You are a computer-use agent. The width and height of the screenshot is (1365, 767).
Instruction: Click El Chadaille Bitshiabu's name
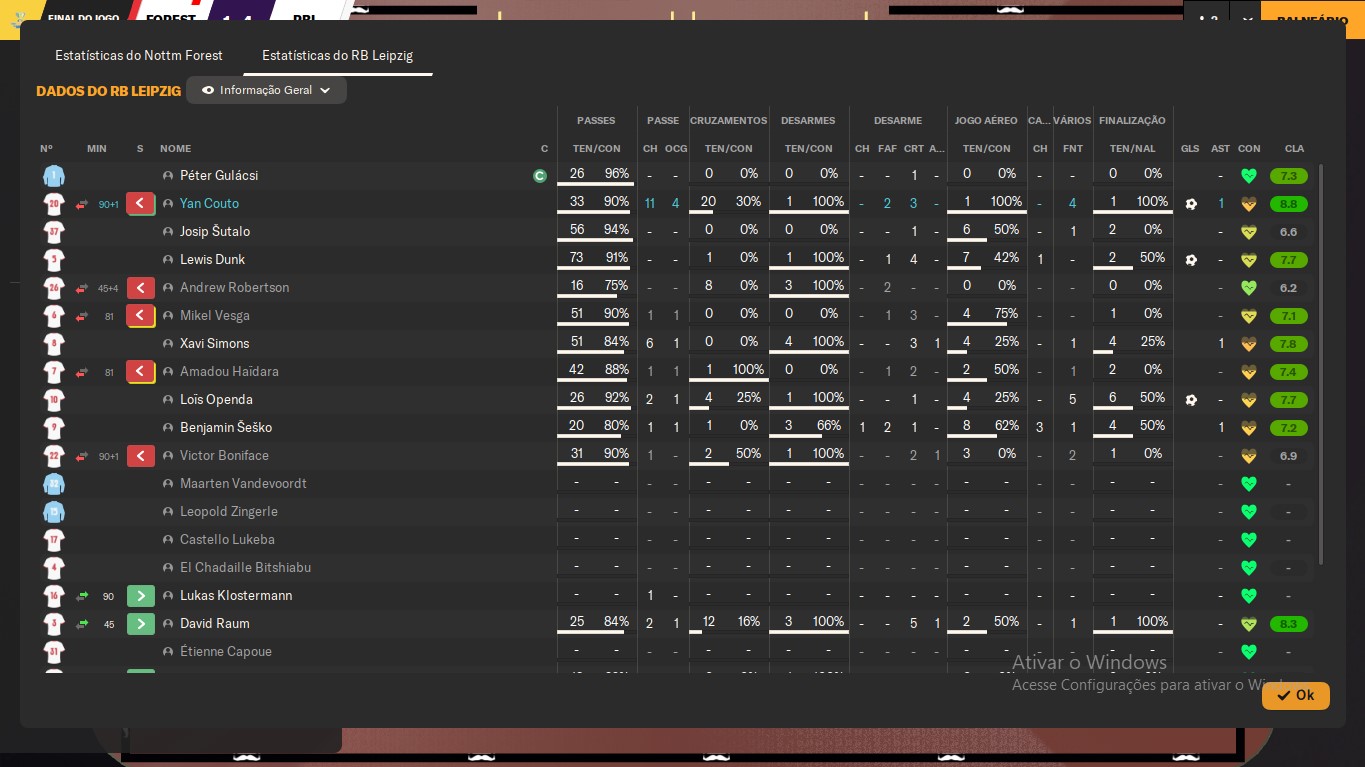[x=245, y=567]
